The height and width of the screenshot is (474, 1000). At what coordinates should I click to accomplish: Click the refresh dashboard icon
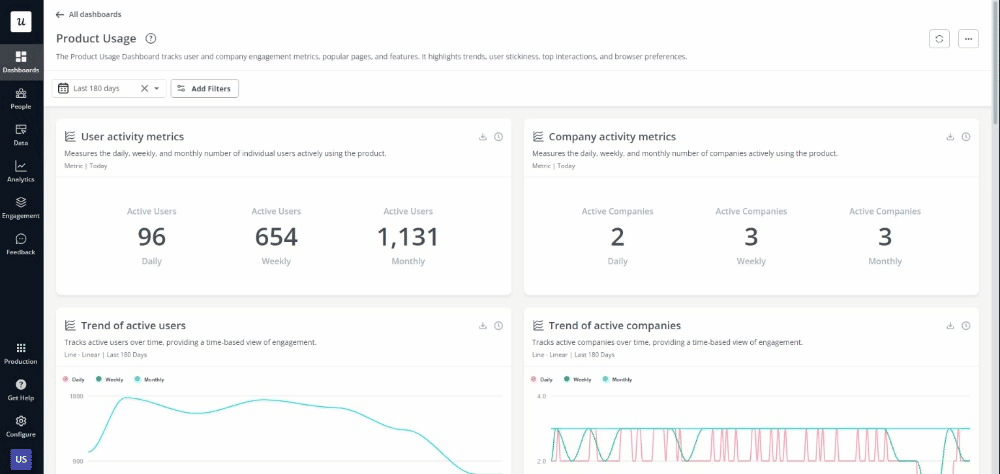(938, 38)
